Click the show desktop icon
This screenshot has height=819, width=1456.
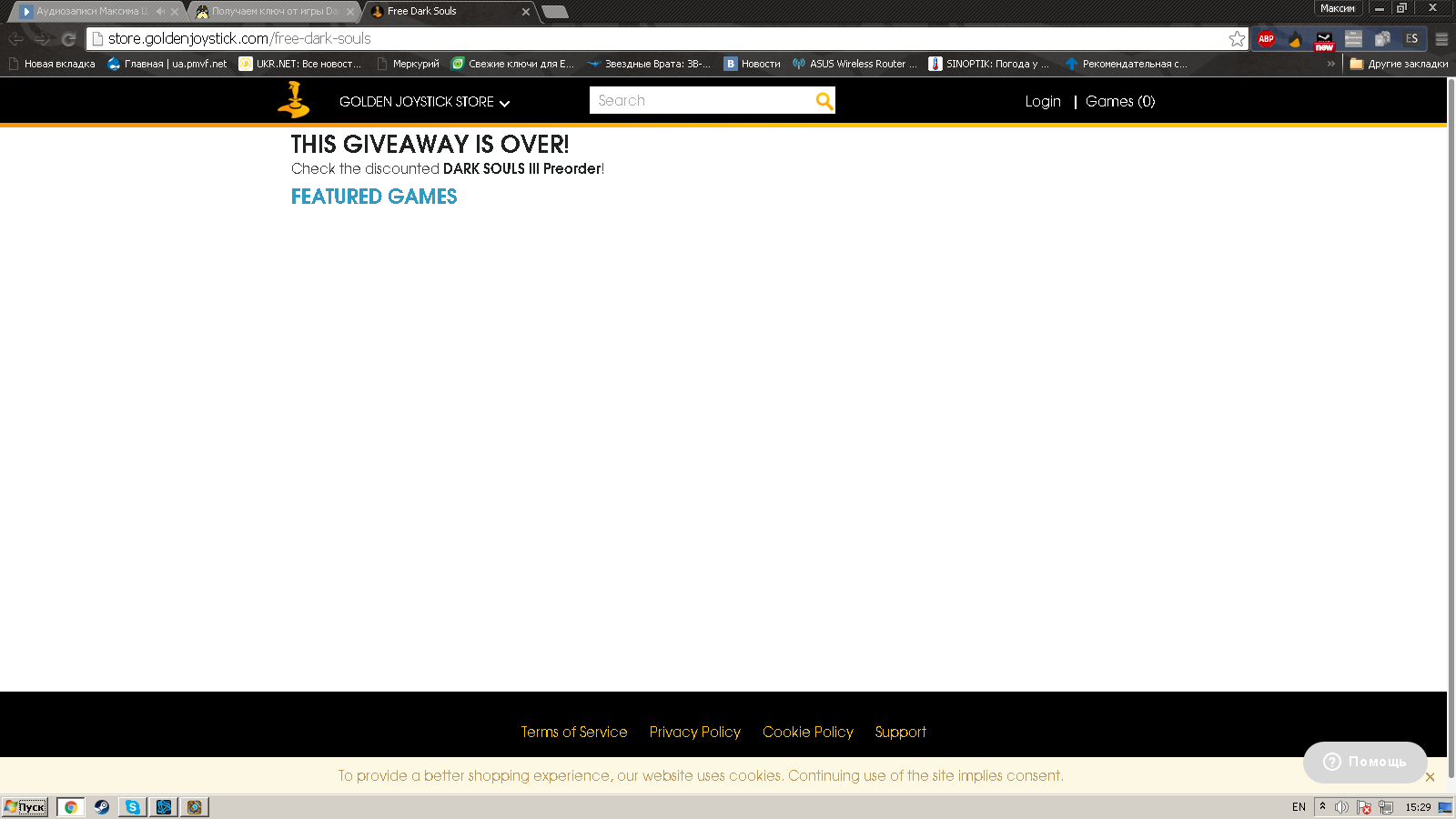(x=1445, y=807)
